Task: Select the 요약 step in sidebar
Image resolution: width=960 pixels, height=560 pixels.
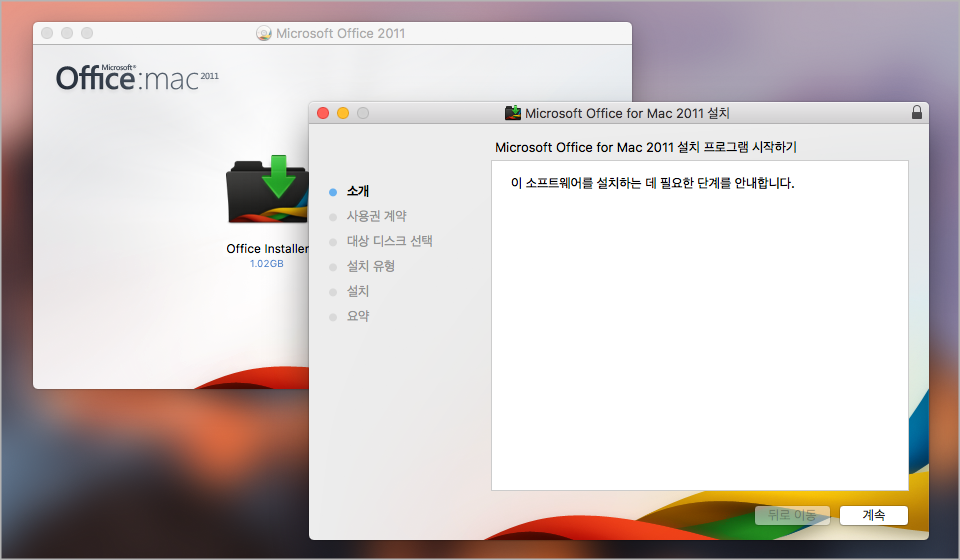Action: tap(358, 316)
